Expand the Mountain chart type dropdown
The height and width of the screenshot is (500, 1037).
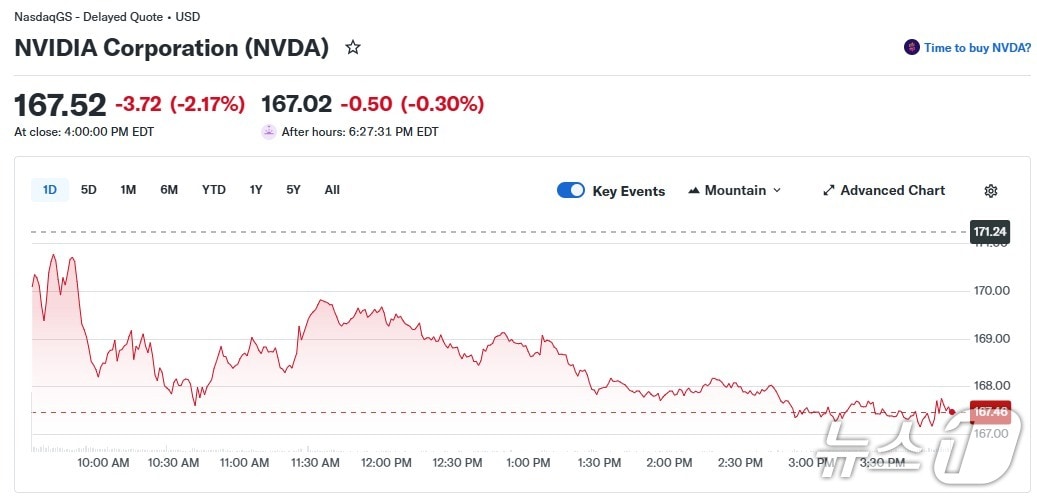tap(777, 191)
